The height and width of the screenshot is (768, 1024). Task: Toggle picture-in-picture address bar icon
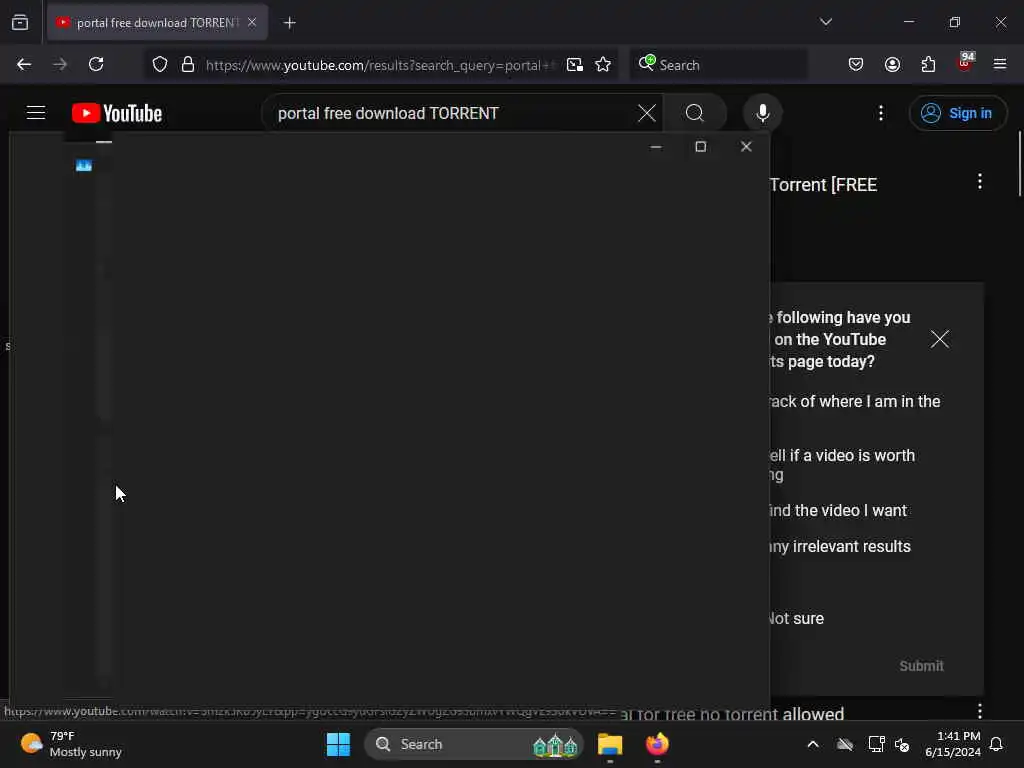click(x=575, y=64)
